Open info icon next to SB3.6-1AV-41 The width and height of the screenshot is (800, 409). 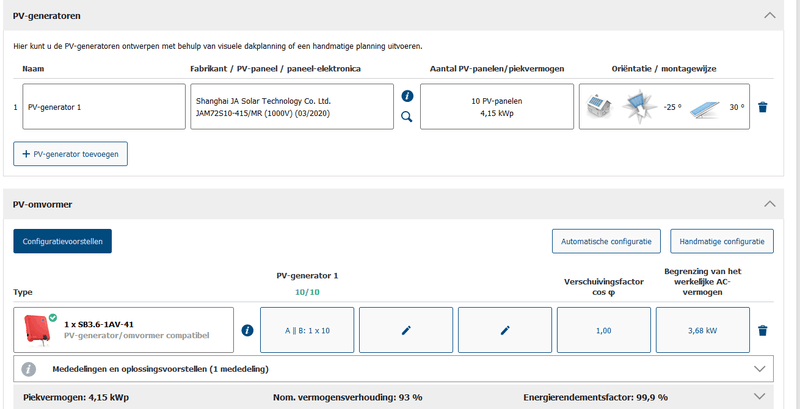click(x=247, y=330)
